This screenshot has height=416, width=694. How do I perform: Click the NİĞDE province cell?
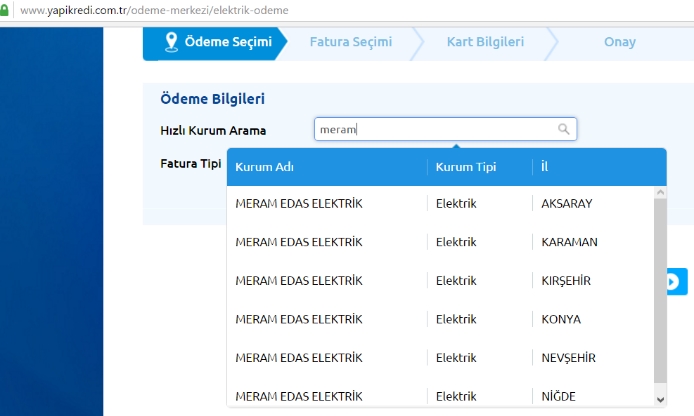(x=558, y=396)
